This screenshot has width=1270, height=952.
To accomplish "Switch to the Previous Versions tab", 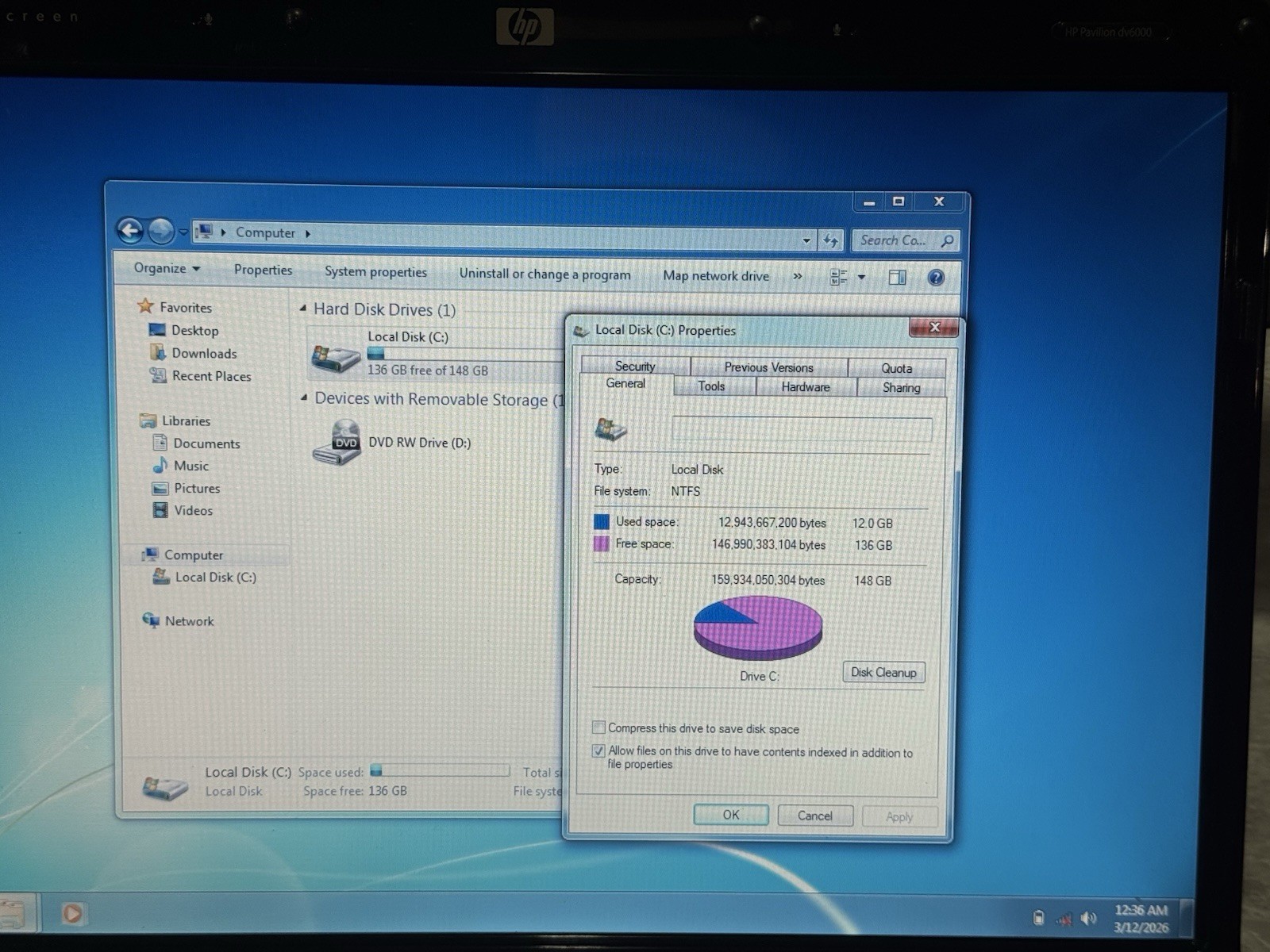I will click(768, 367).
